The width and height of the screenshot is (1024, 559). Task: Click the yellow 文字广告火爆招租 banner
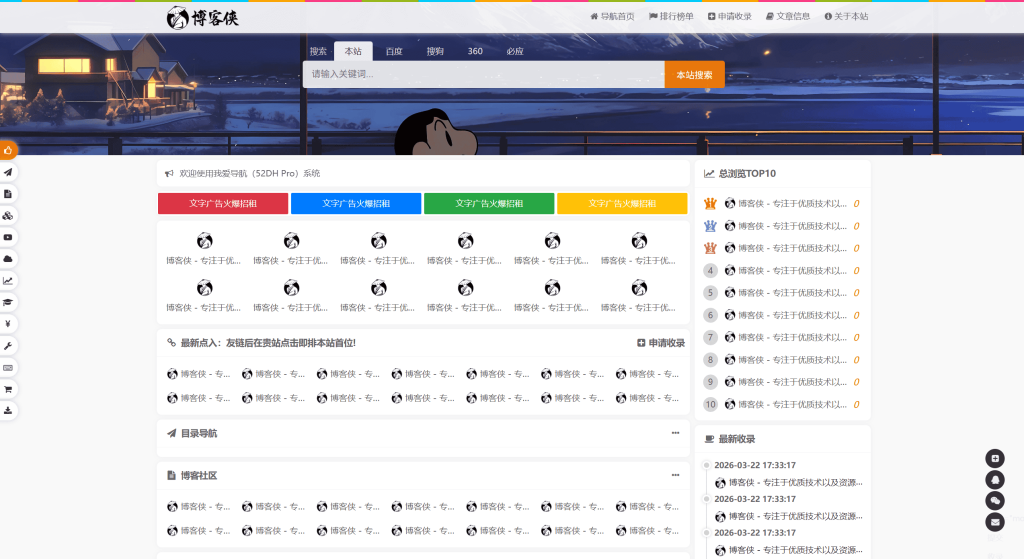[622, 203]
